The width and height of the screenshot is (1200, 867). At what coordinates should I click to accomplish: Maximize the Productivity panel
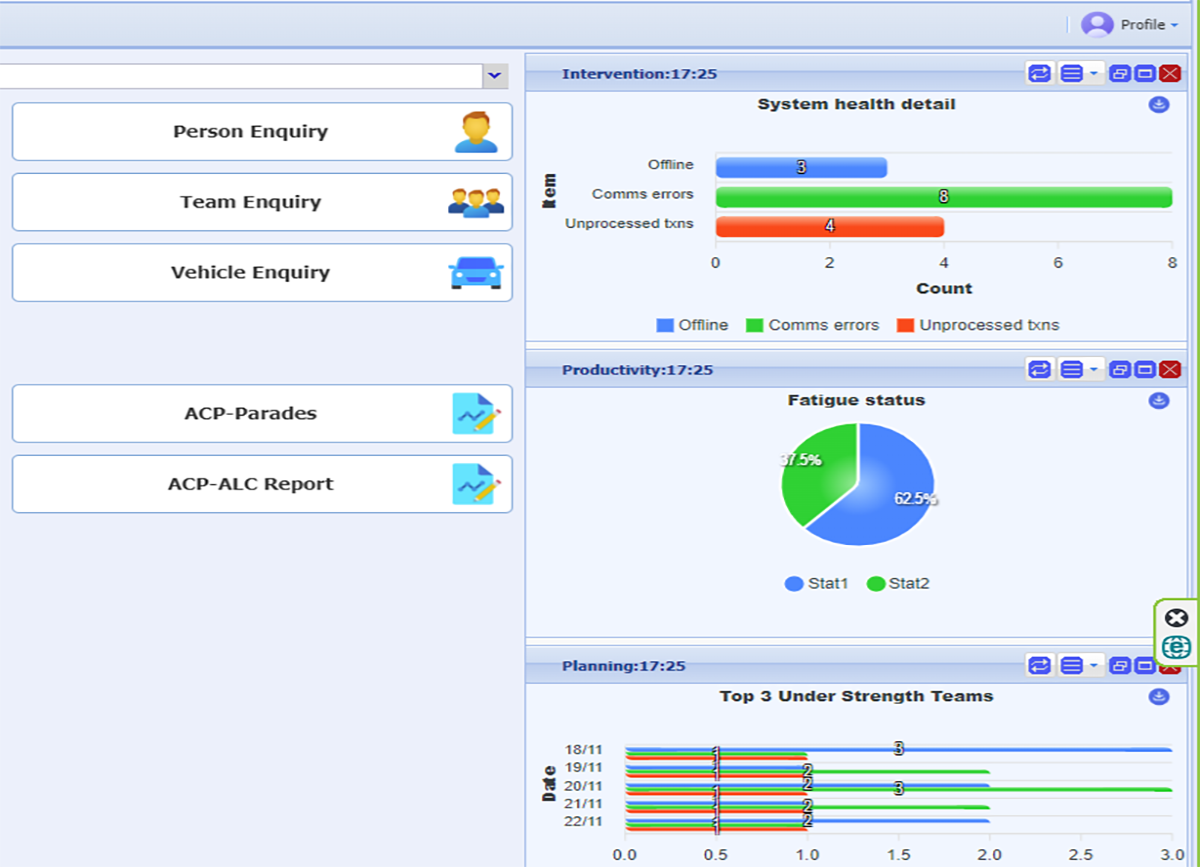click(1145, 370)
